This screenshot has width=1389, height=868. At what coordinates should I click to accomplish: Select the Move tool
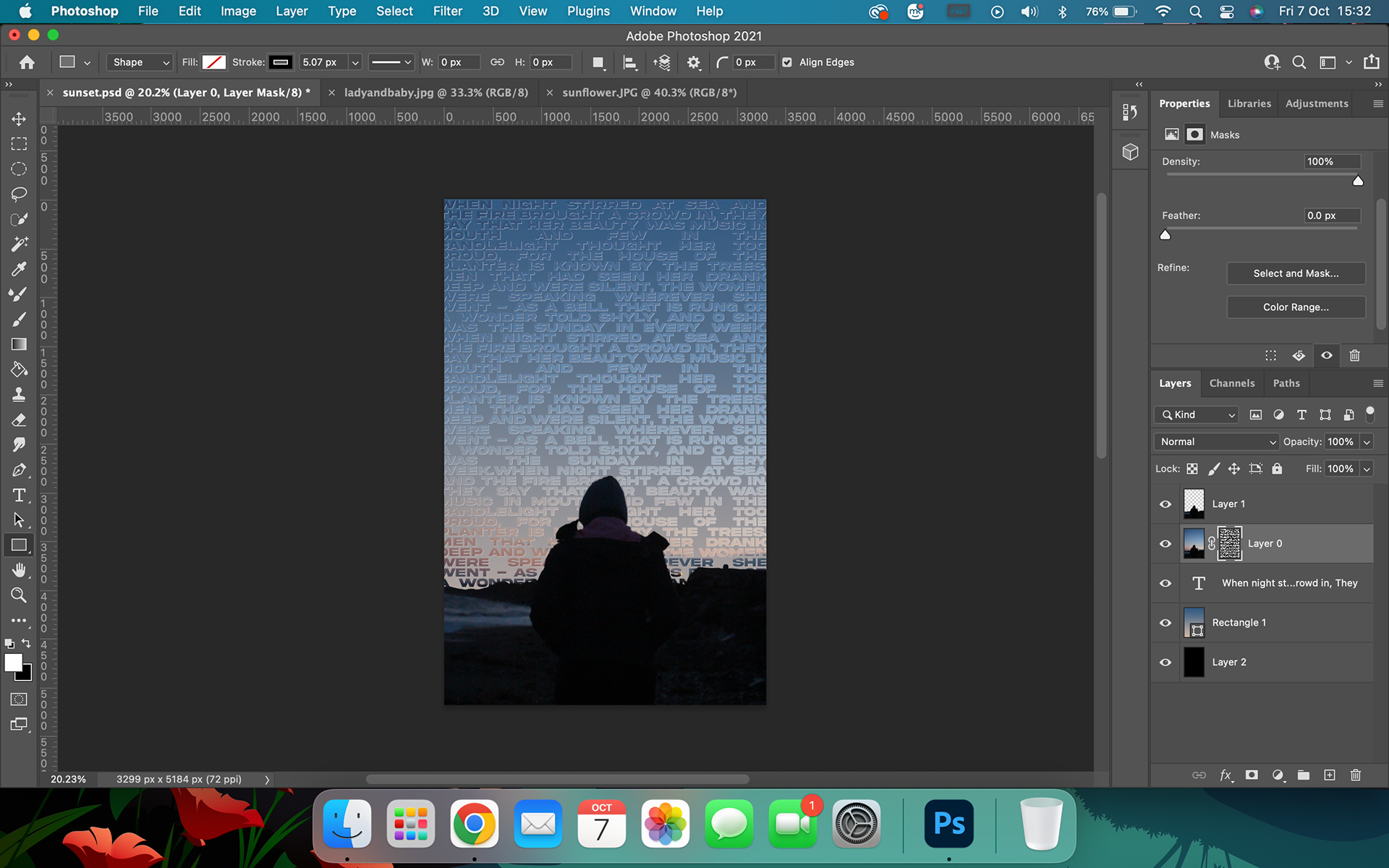coord(19,119)
